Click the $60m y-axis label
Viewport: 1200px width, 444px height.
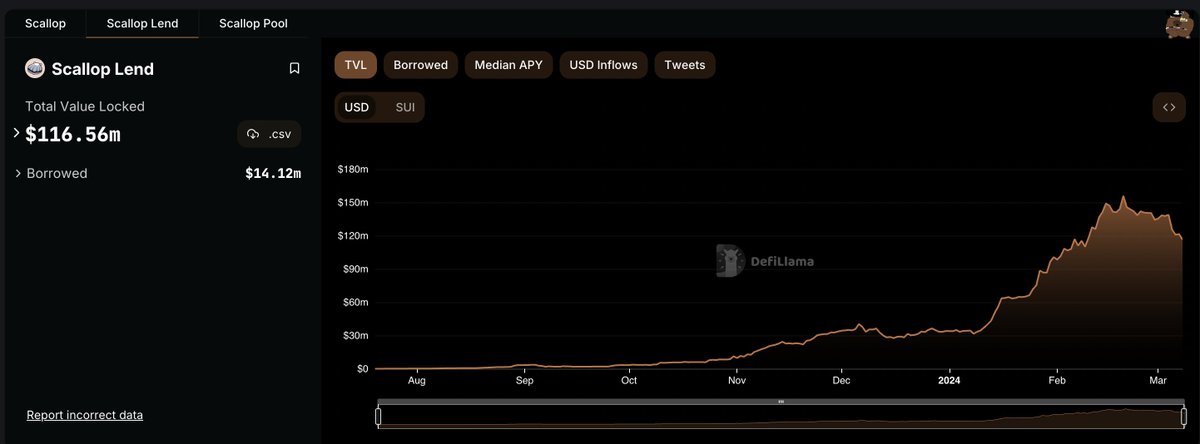355,302
